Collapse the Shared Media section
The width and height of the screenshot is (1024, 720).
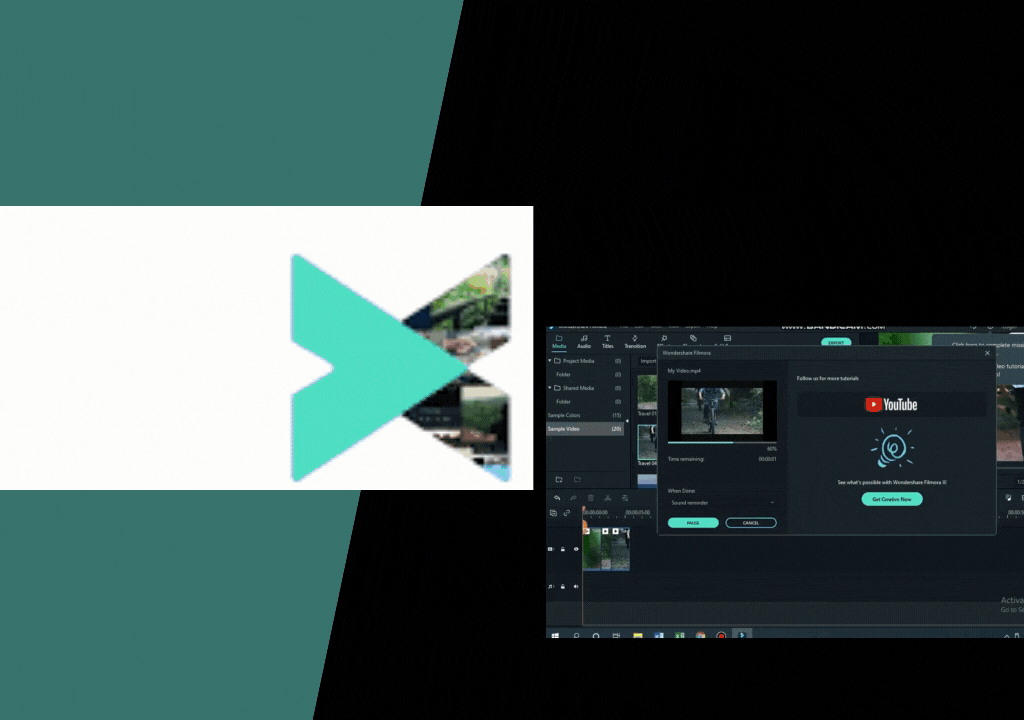549,388
